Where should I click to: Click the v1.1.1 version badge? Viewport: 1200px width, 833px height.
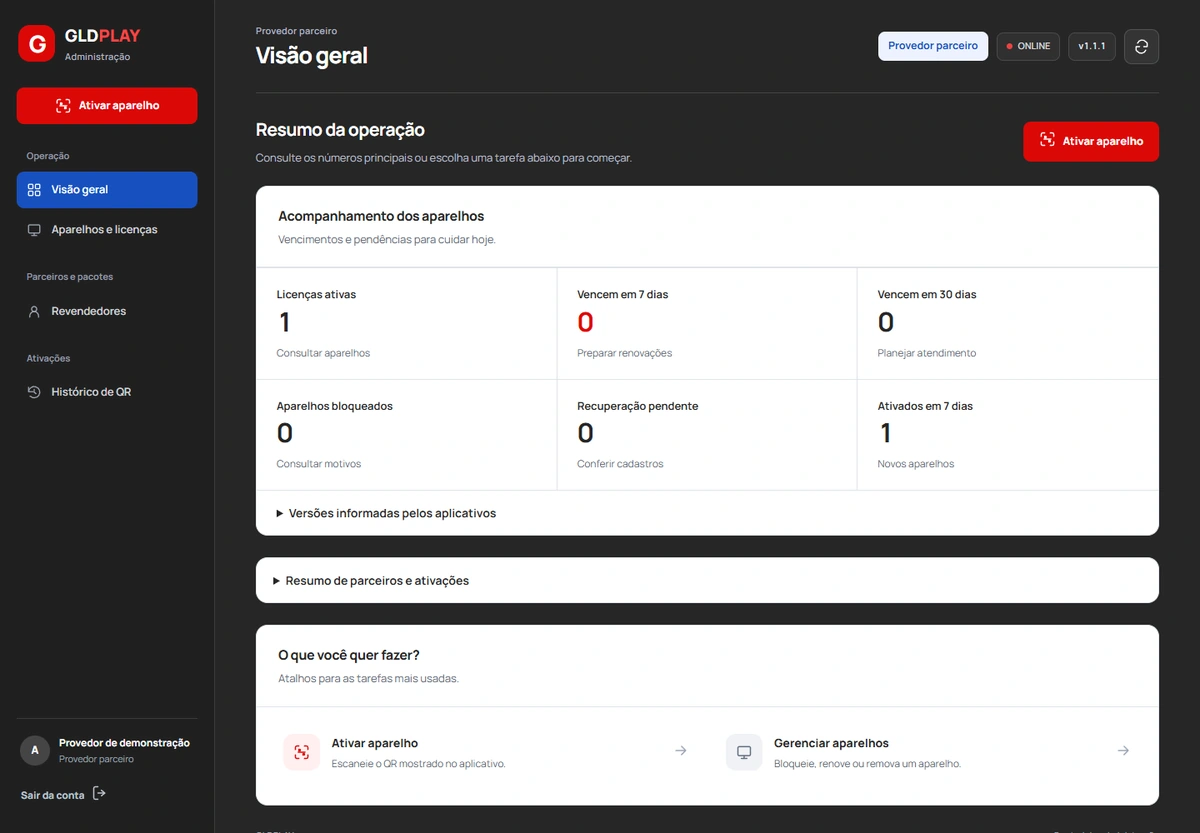[x=1091, y=47]
